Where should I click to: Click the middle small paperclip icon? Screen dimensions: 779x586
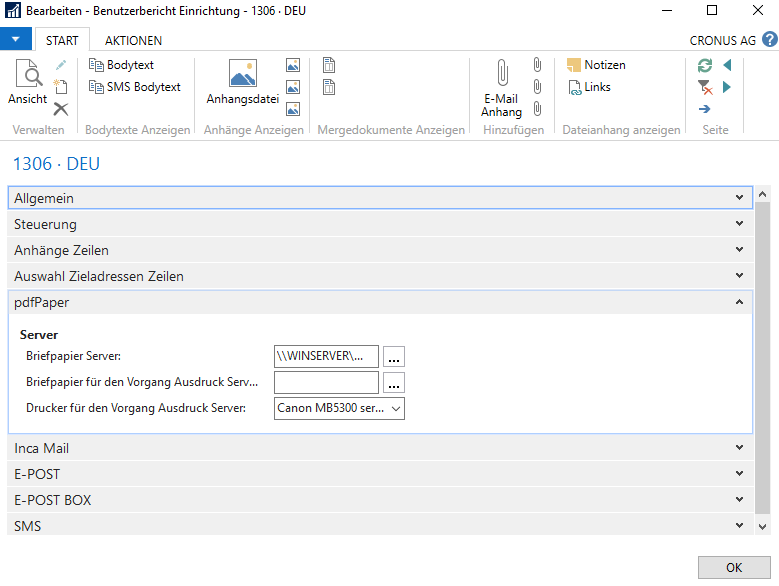(538, 87)
